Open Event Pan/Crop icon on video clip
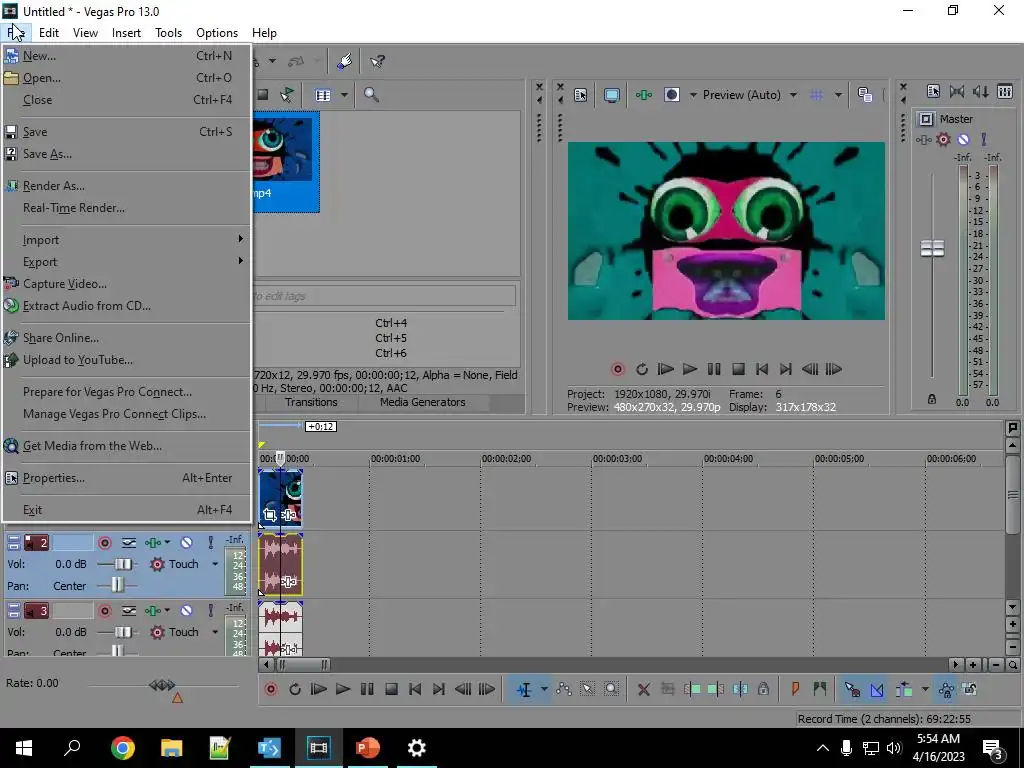The image size is (1024, 768). (270, 515)
